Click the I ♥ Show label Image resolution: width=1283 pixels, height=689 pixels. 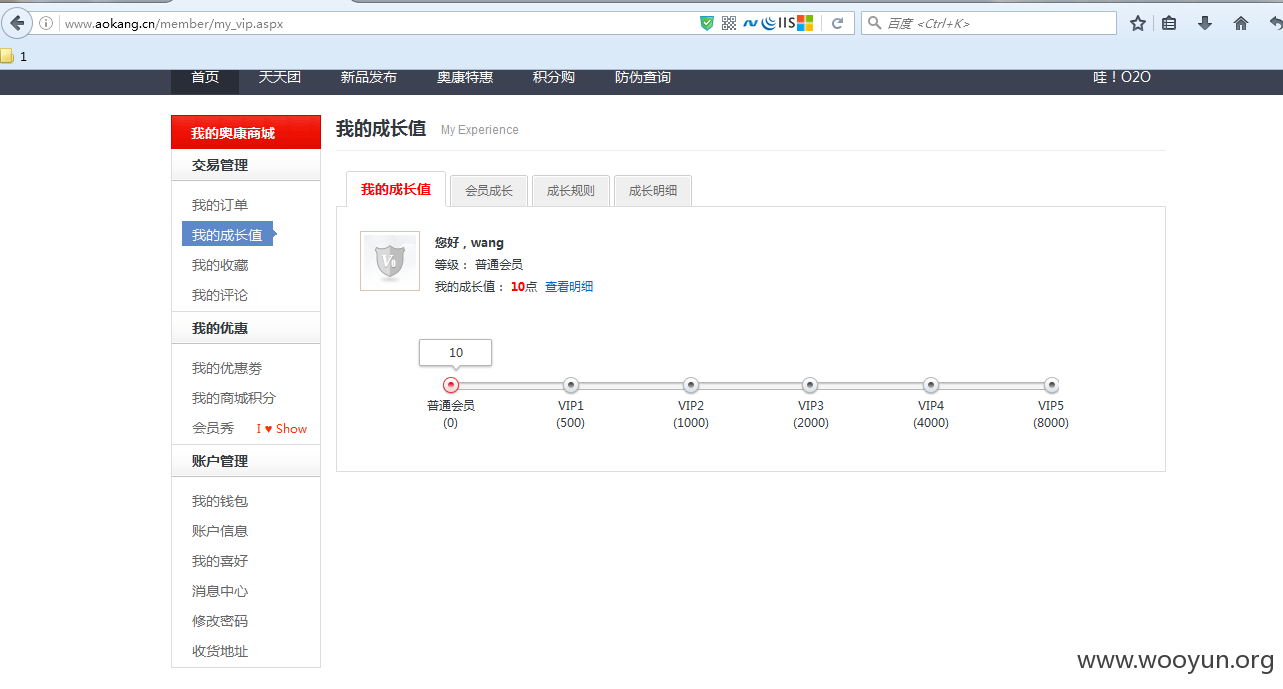(x=282, y=429)
